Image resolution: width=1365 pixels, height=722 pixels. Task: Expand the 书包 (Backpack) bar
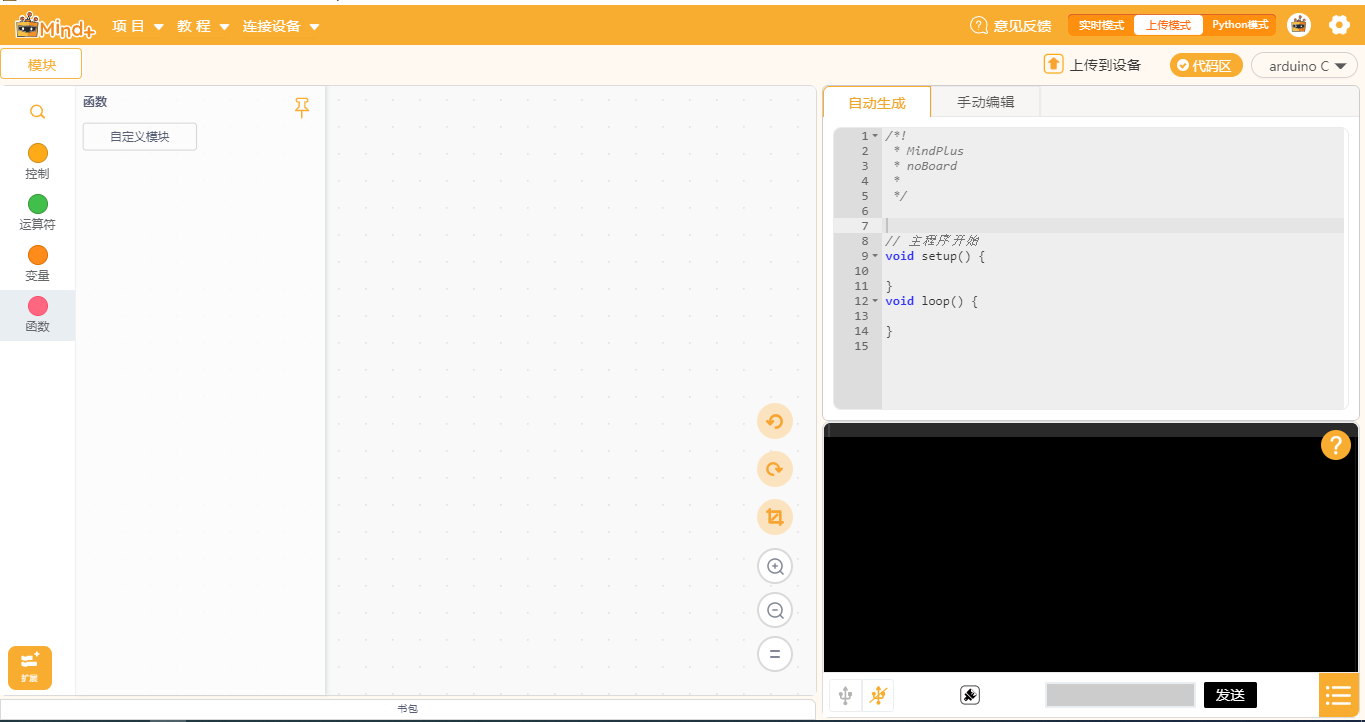pos(408,708)
